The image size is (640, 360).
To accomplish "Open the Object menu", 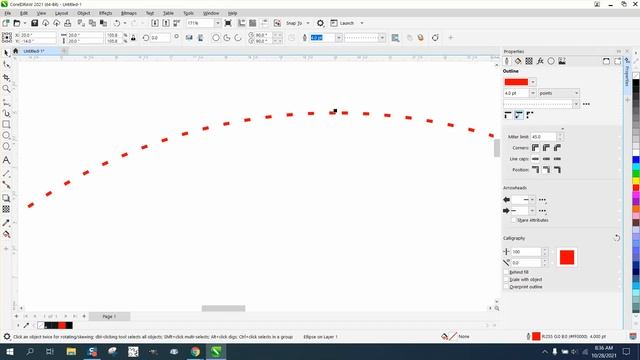I will click(x=84, y=13).
